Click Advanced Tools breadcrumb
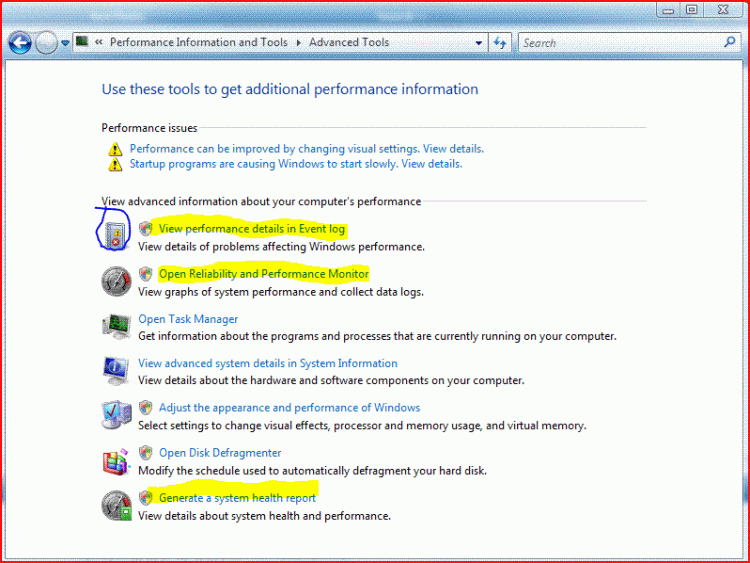 tap(349, 43)
